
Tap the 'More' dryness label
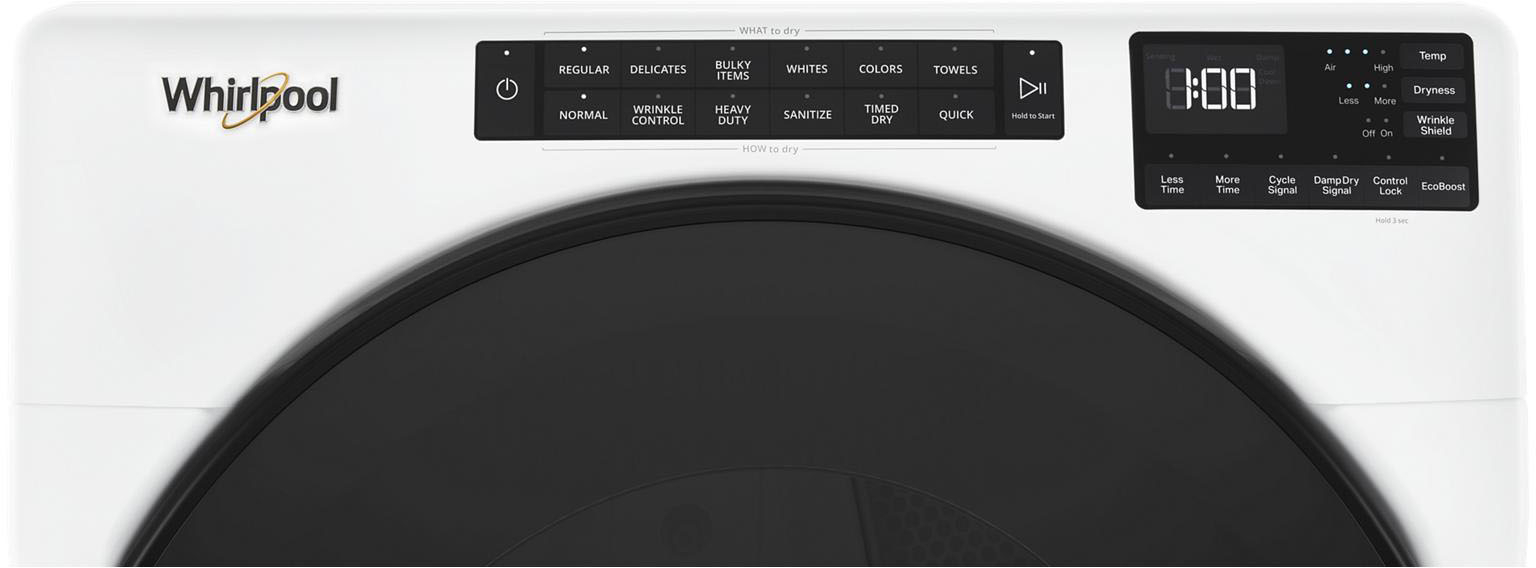pyautogui.click(x=1385, y=101)
